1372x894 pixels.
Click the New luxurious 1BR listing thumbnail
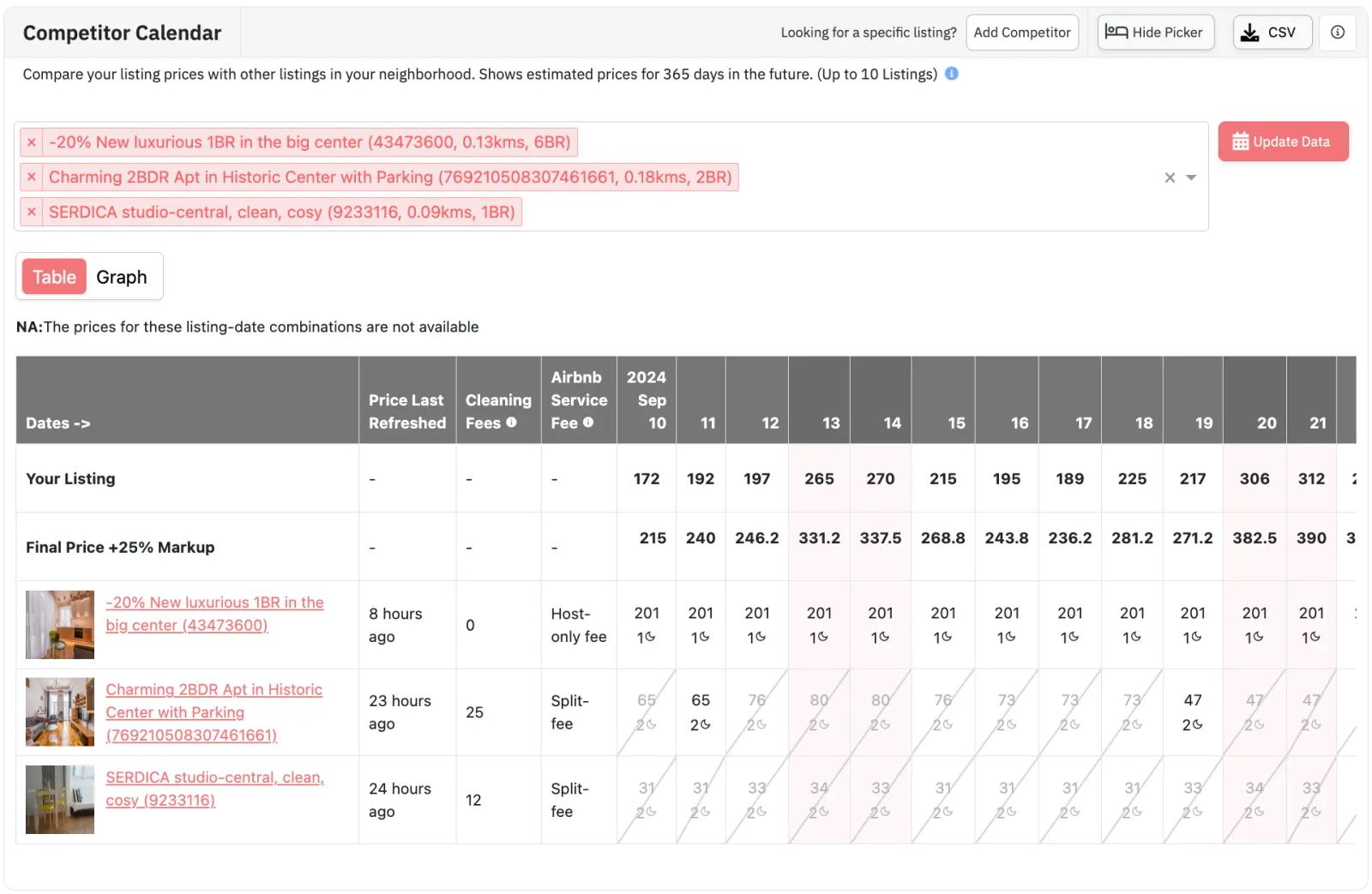60,625
